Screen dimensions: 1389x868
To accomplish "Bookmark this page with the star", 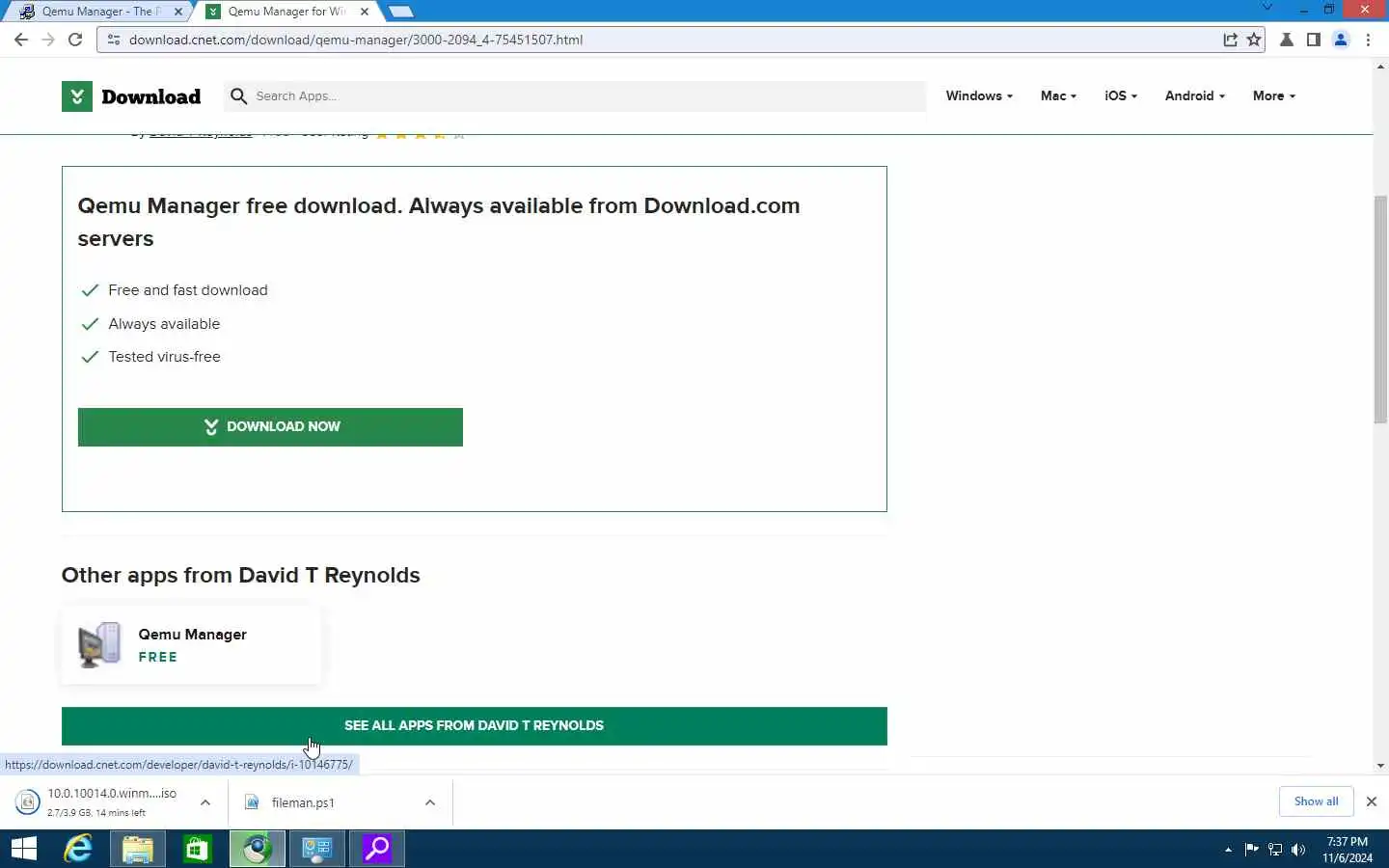I will point(1253,40).
